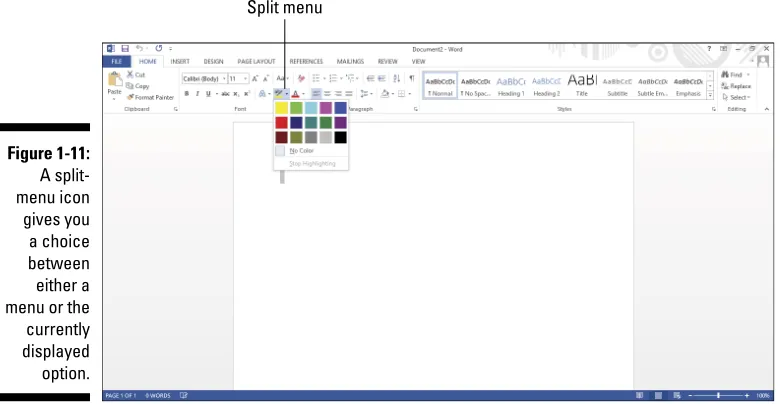Pick the yellow highlight color swatch
The width and height of the screenshot is (780, 404).
pos(282,108)
